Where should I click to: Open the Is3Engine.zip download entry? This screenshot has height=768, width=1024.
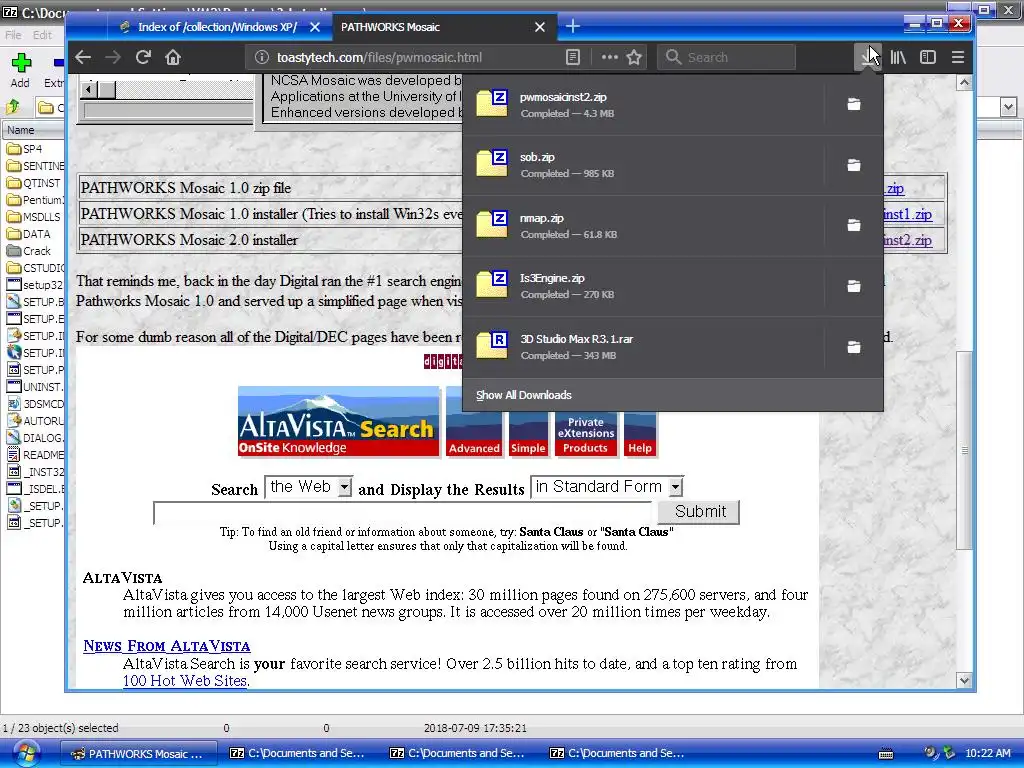click(643, 286)
